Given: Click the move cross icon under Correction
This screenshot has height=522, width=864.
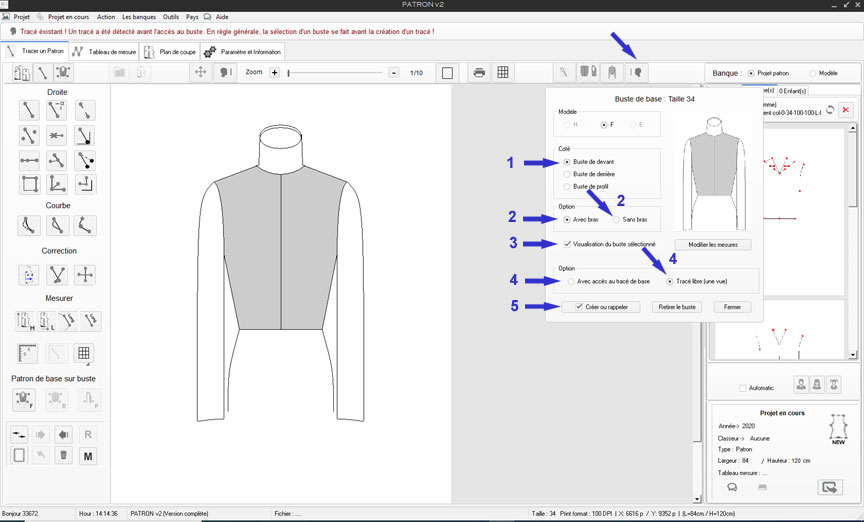Looking at the screenshot, I should click(86, 275).
